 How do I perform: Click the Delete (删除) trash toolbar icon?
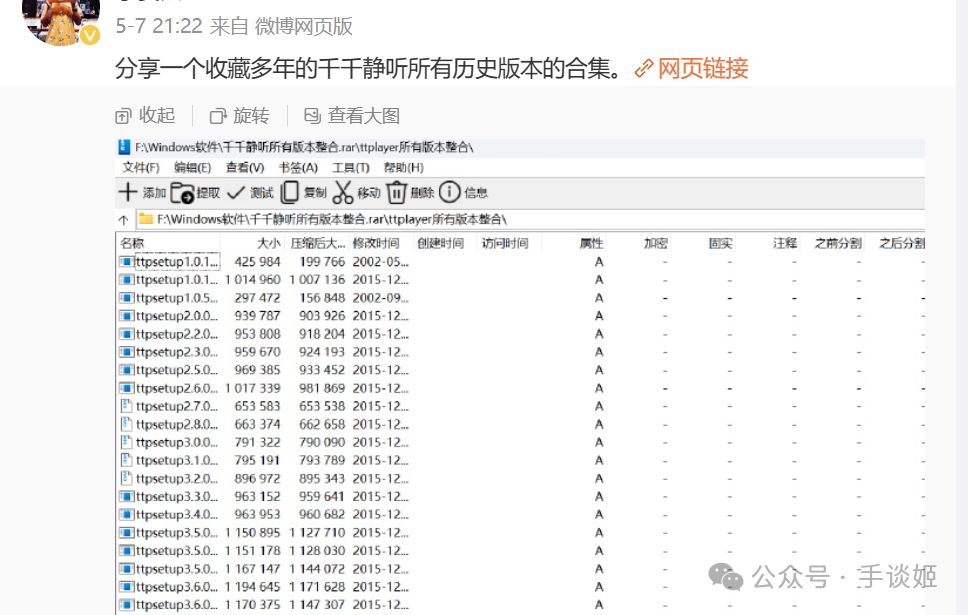396,193
